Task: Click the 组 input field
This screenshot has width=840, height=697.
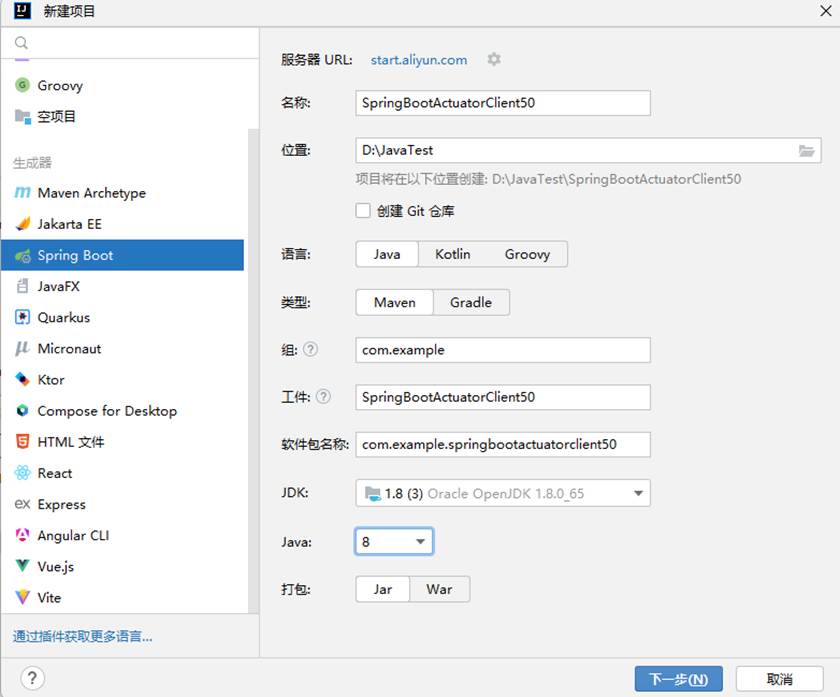Action: click(502, 350)
